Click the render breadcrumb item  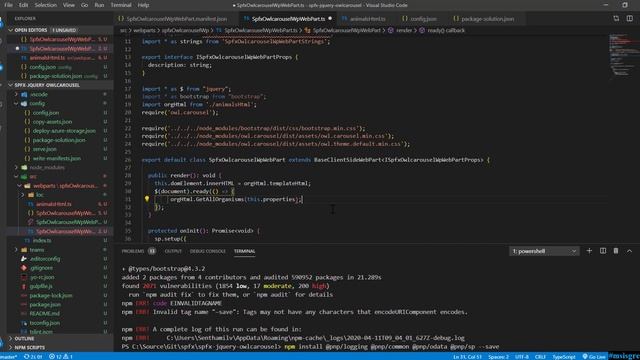point(404,30)
